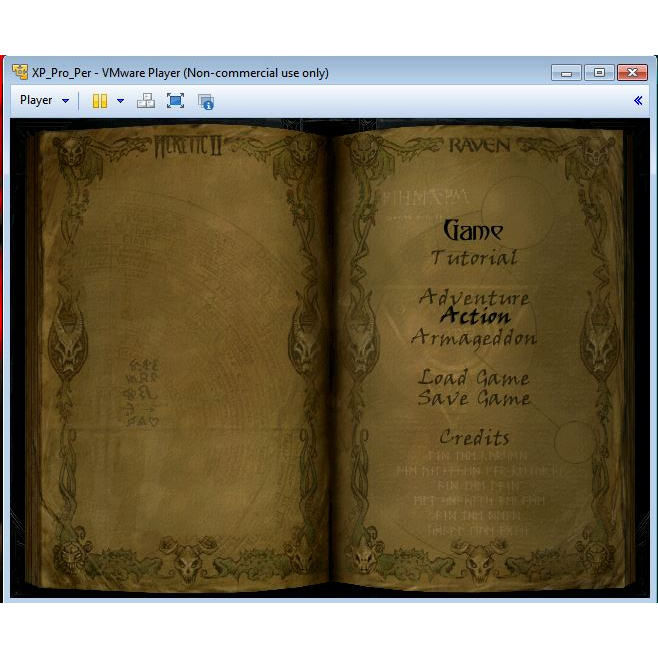Open the Player menu dropdown
The width and height of the screenshot is (658, 658).
44,101
